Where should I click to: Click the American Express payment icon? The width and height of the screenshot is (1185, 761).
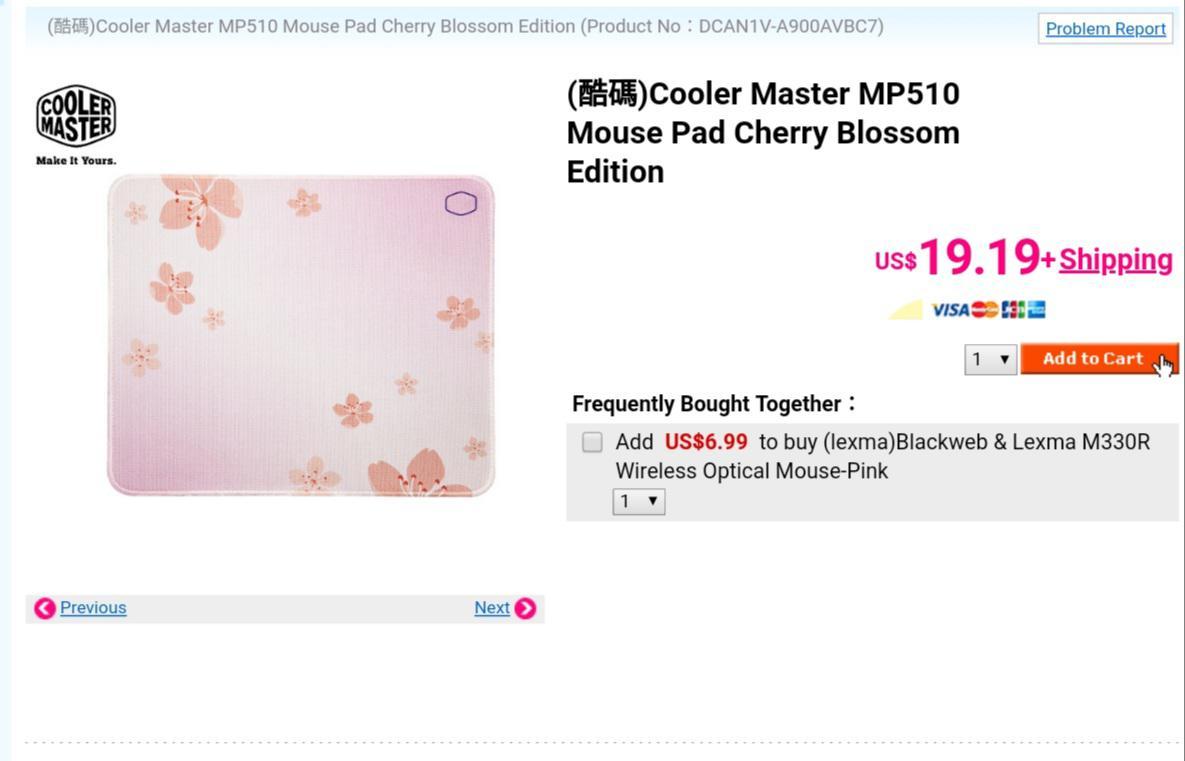click(x=1036, y=309)
